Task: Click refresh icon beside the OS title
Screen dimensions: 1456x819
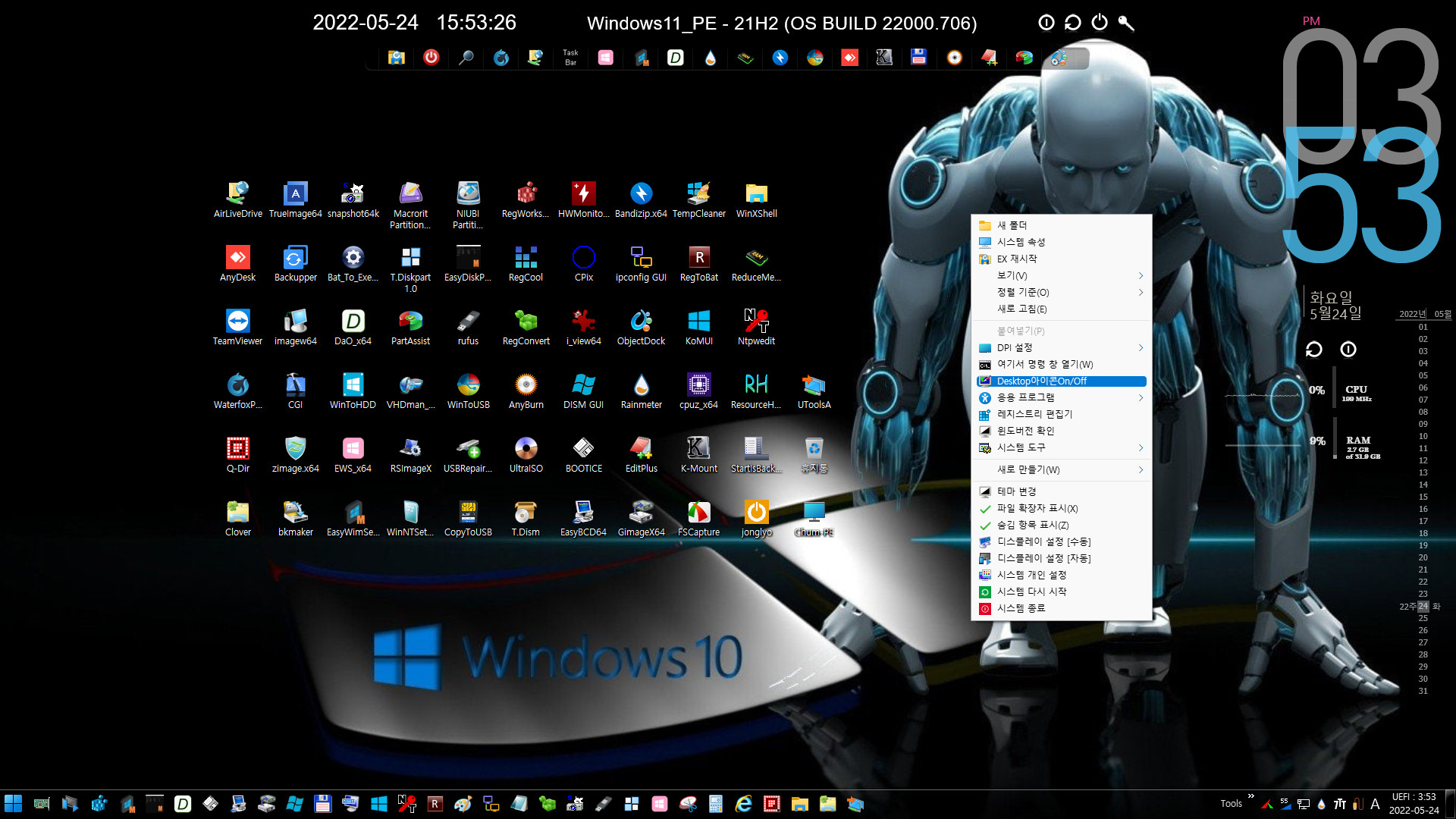Action: point(1073,23)
